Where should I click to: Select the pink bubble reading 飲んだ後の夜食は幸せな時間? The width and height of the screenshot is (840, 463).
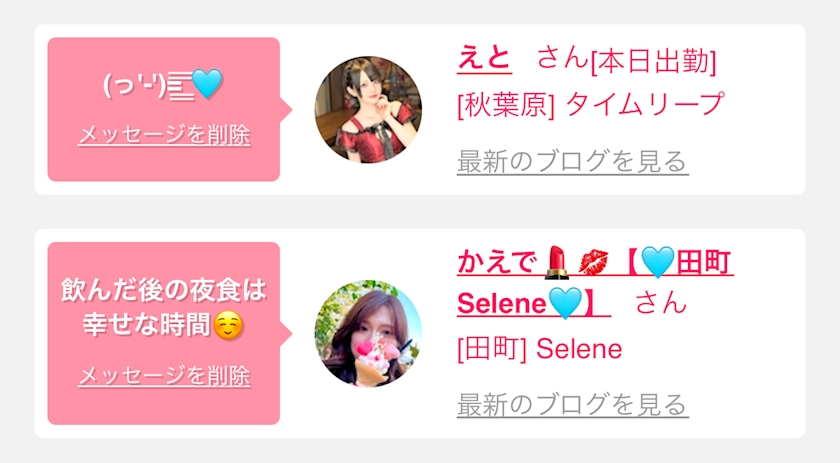click(x=164, y=333)
